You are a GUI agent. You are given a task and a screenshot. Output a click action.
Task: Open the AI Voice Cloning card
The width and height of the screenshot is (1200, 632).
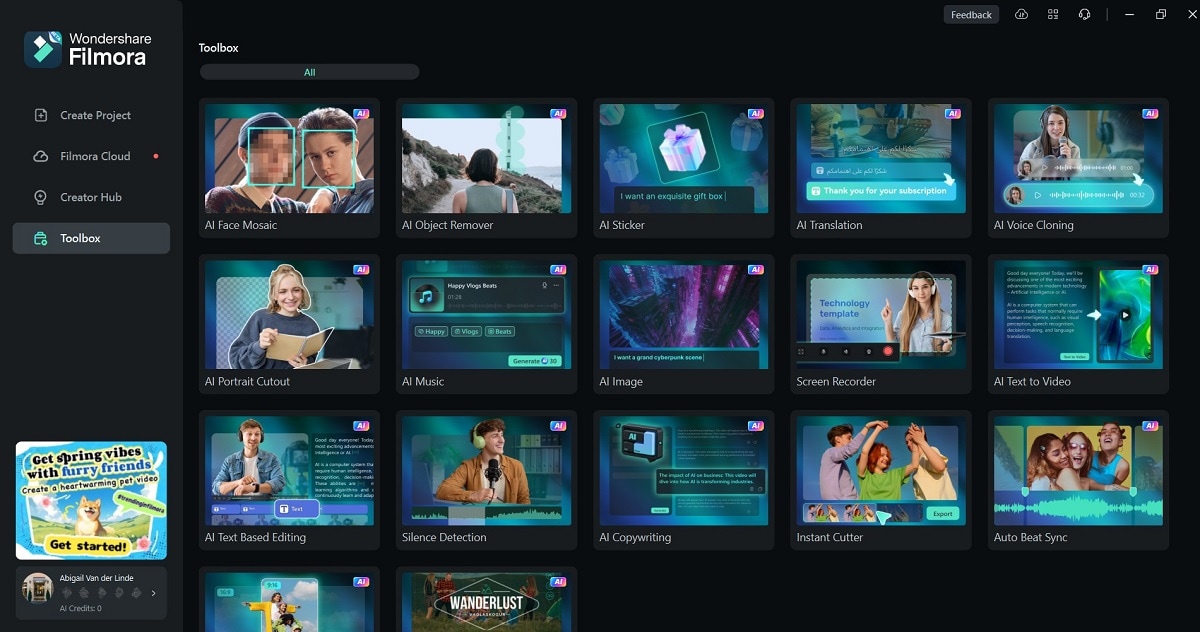tap(1078, 167)
